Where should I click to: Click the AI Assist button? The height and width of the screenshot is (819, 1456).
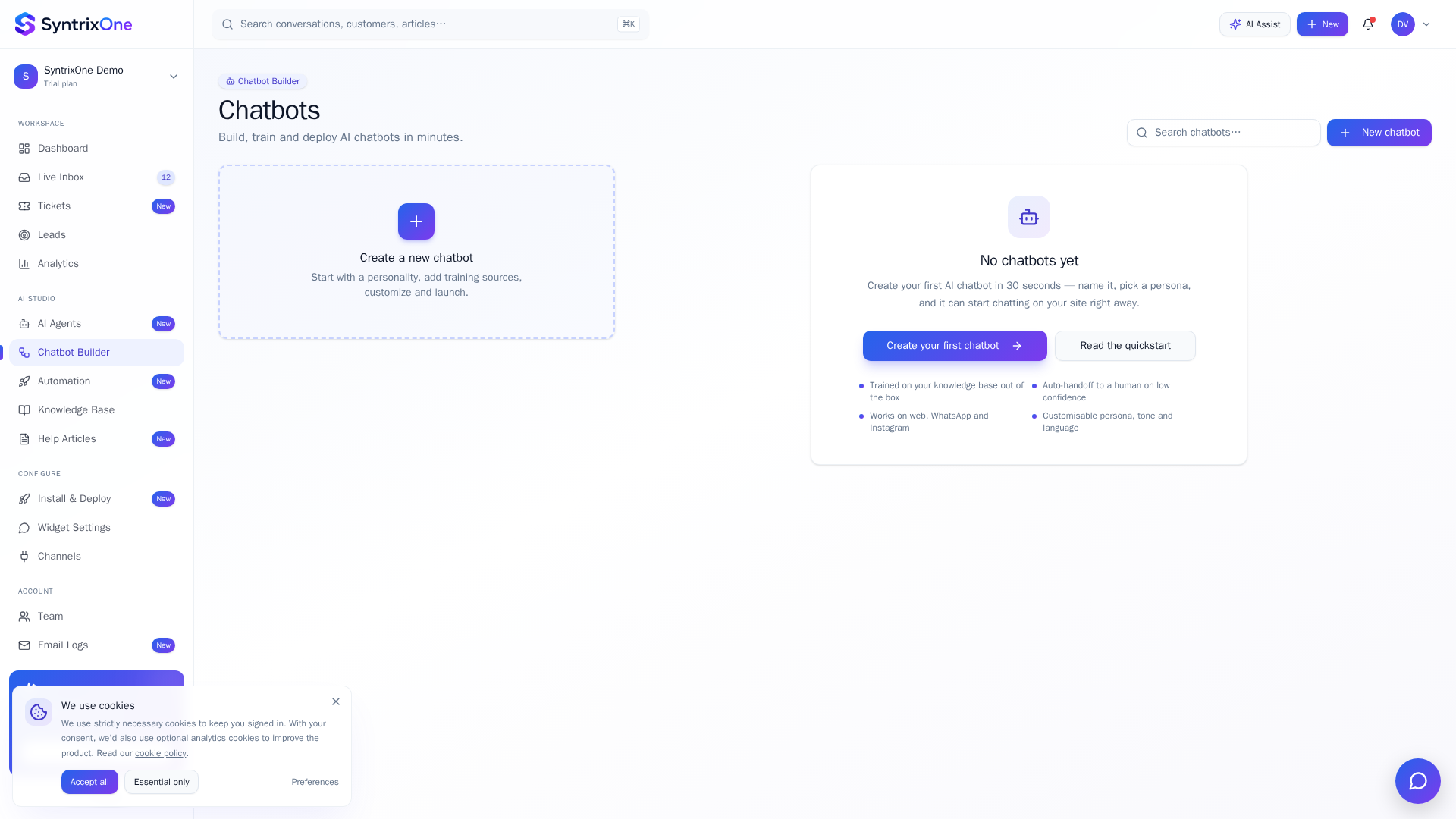(1255, 24)
